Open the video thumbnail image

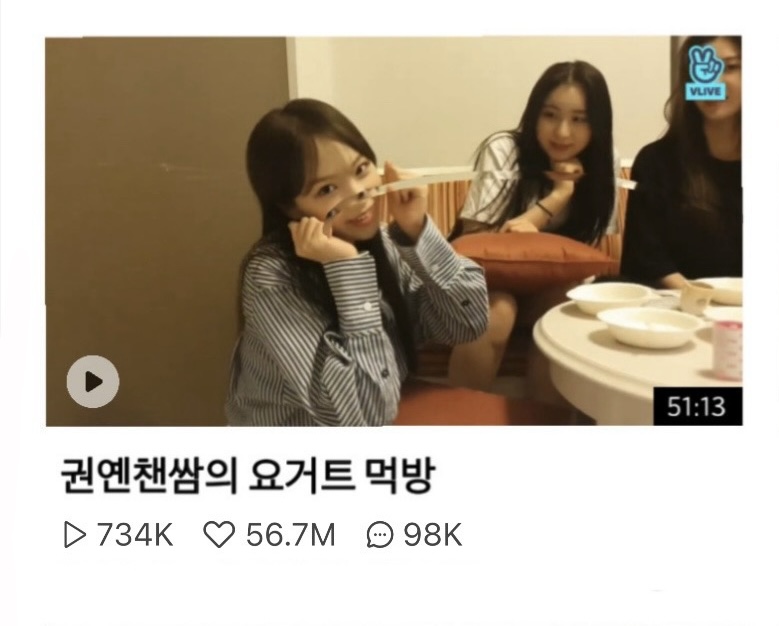tap(394, 231)
